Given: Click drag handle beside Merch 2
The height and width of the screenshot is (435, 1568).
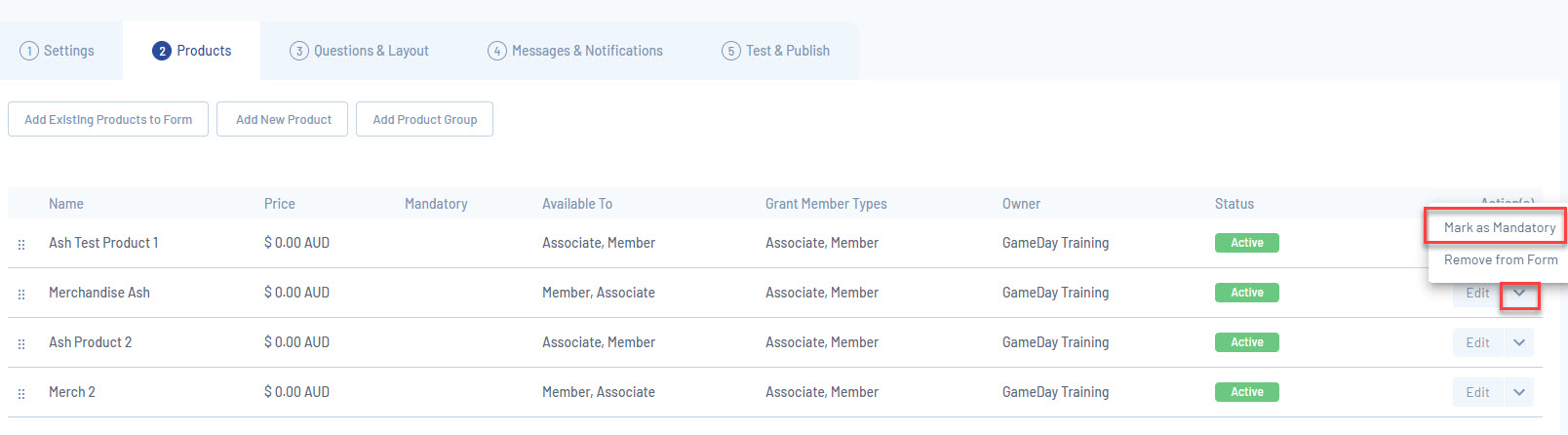Looking at the screenshot, I should (21, 393).
